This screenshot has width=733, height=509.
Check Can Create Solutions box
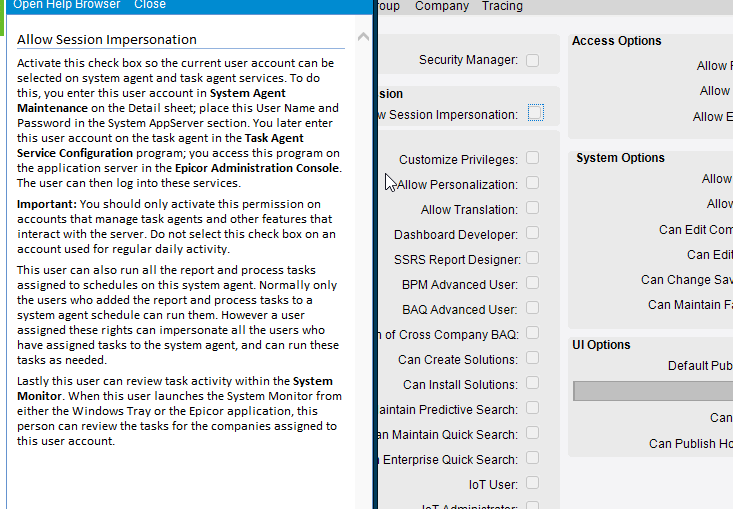[x=533, y=358]
